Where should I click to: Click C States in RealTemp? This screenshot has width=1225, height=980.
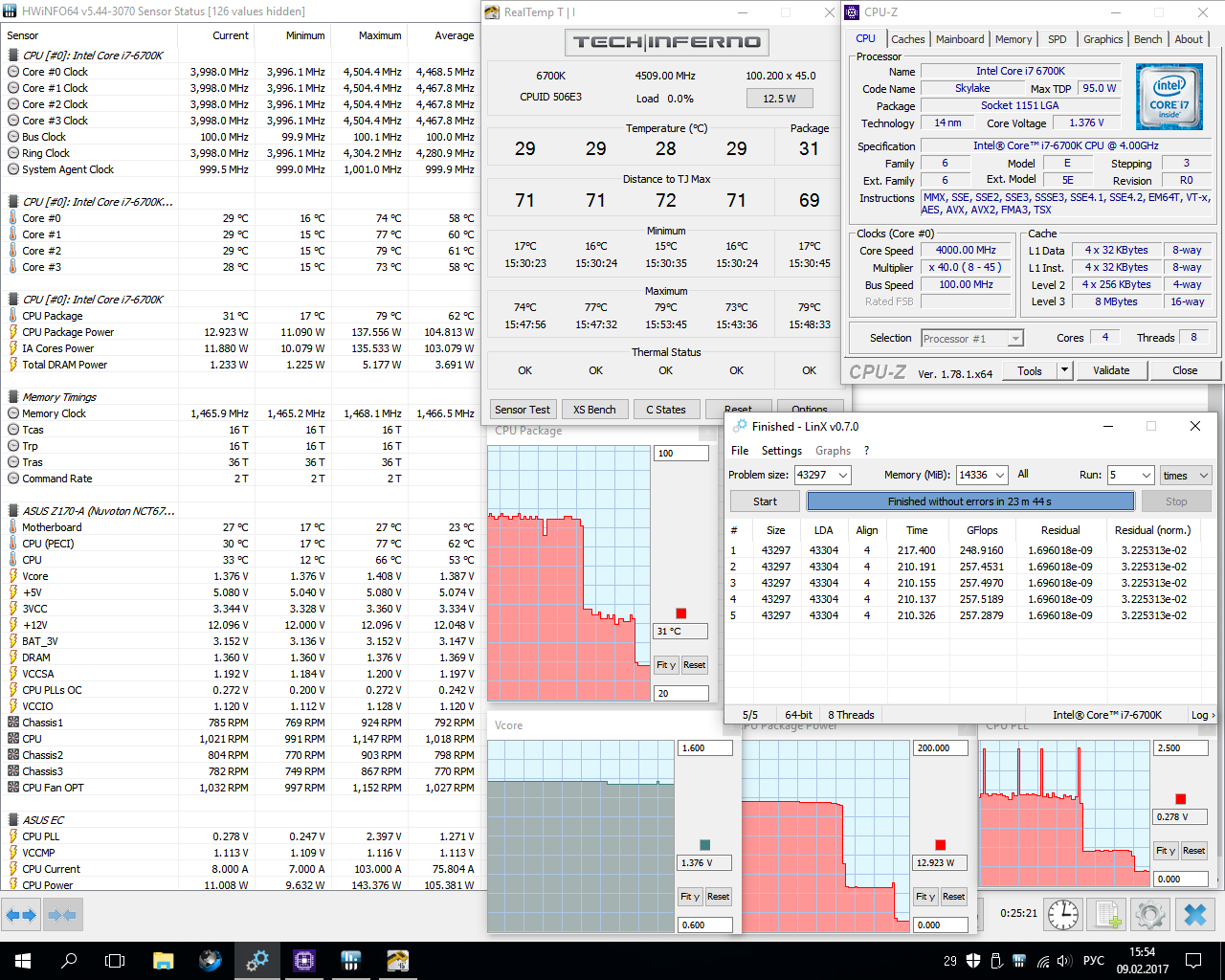click(666, 410)
